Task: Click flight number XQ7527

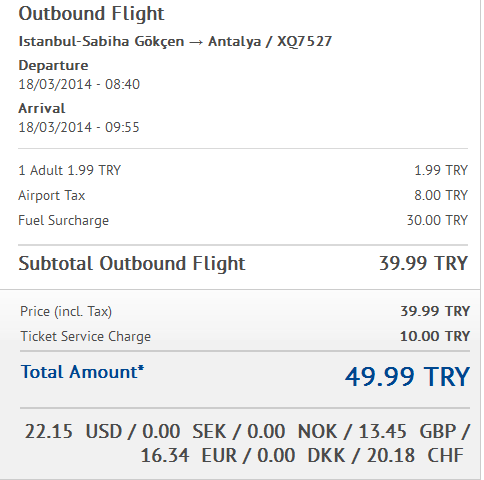Action: [x=305, y=42]
